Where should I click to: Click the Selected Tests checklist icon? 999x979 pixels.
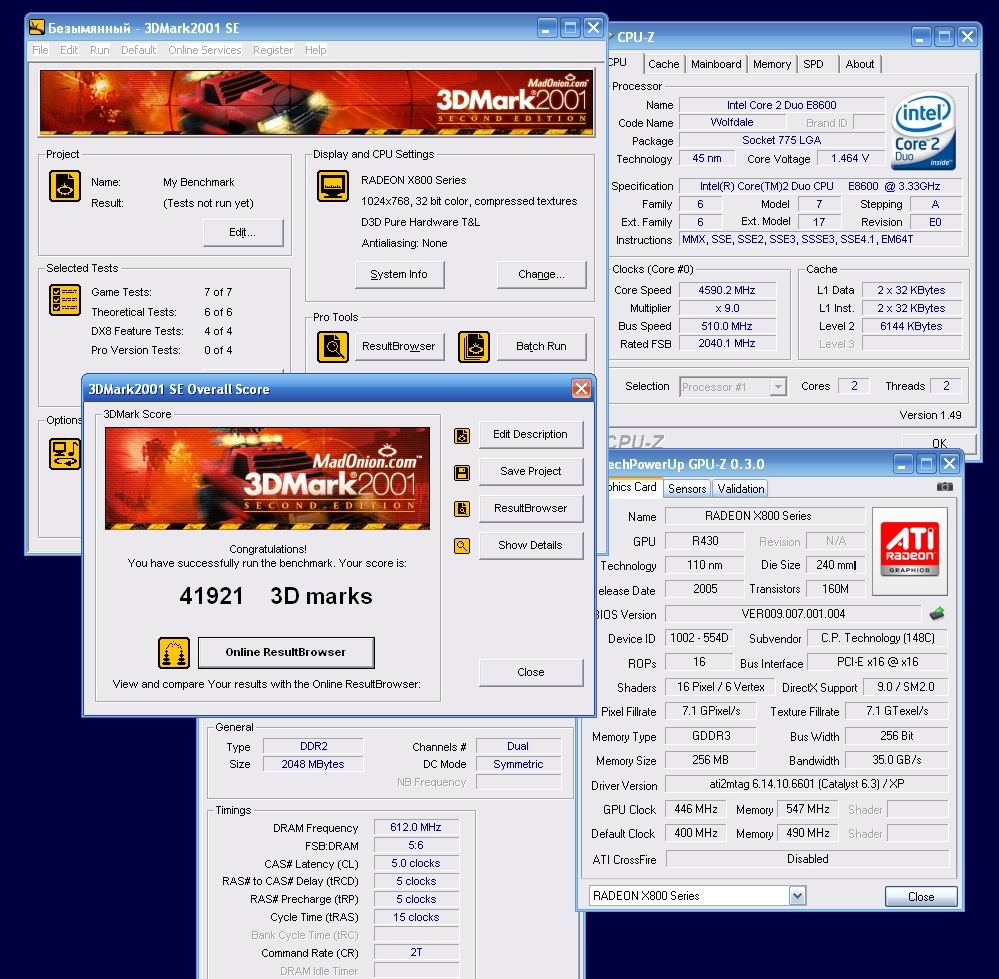pos(65,300)
